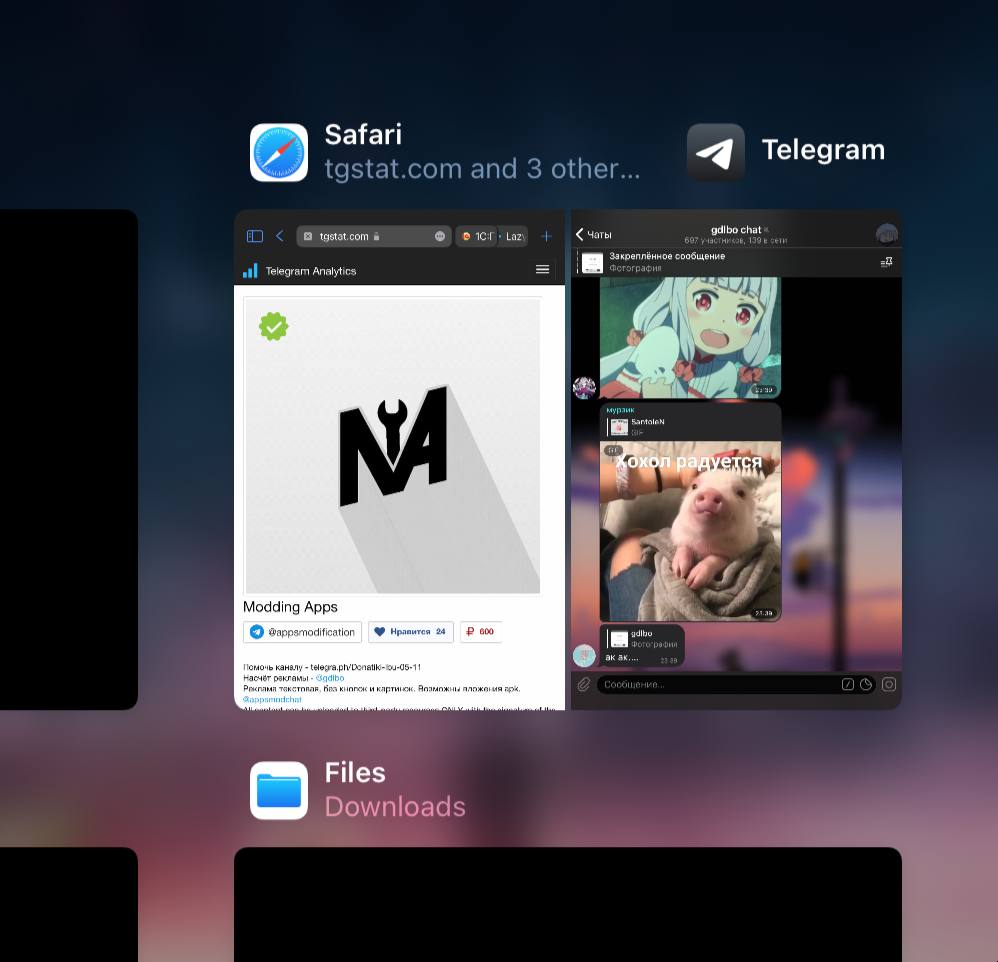This screenshot has height=962, width=998.
Task: Click the Modding Apps title
Action: [x=290, y=607]
